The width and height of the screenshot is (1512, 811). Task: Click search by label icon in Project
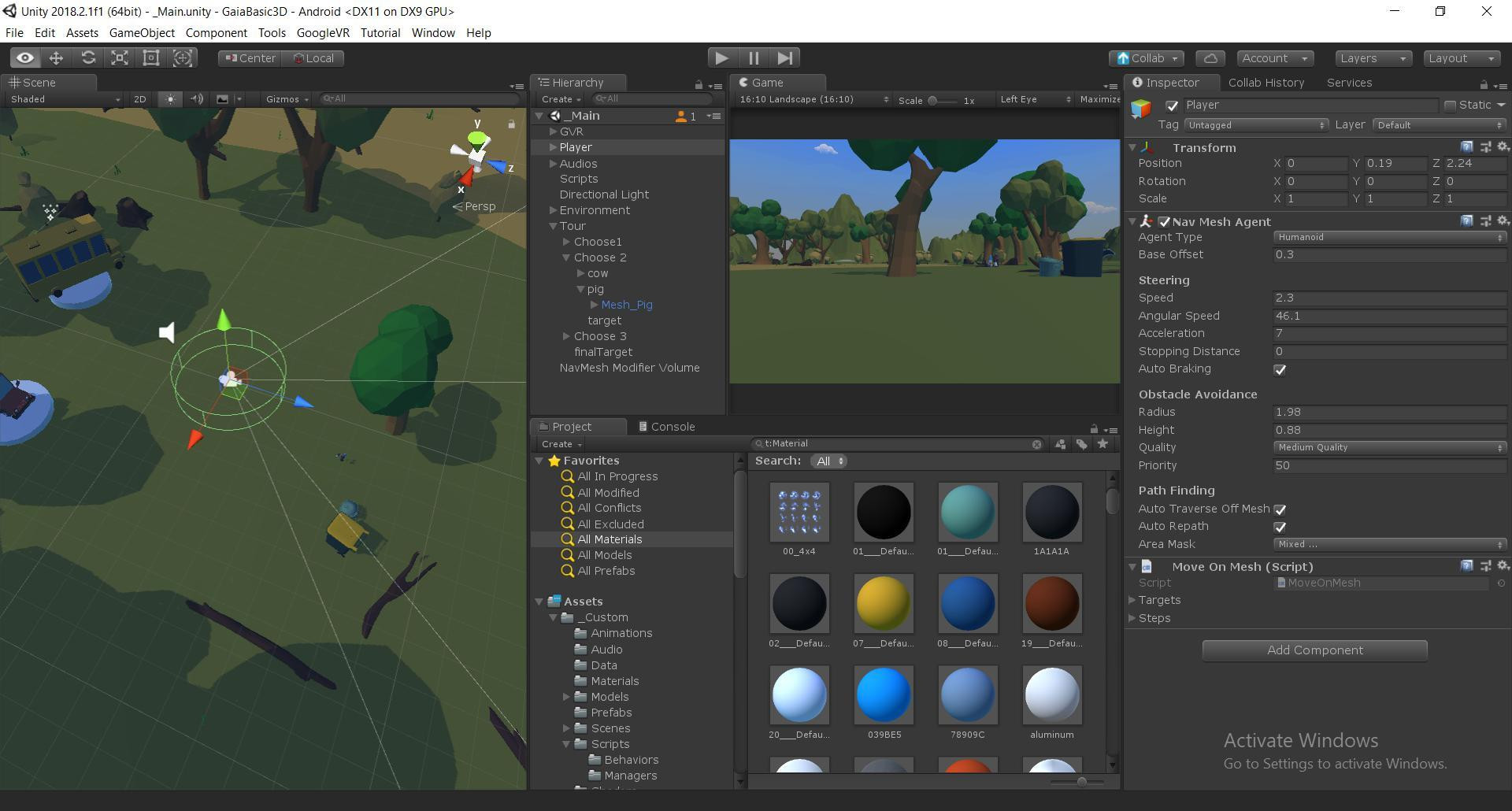point(1082,444)
